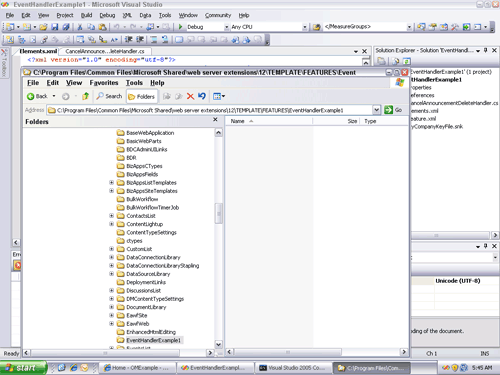Viewport: 500px width, 375px height.
Task: Open Visual Studio Debug menu
Action: (107, 15)
